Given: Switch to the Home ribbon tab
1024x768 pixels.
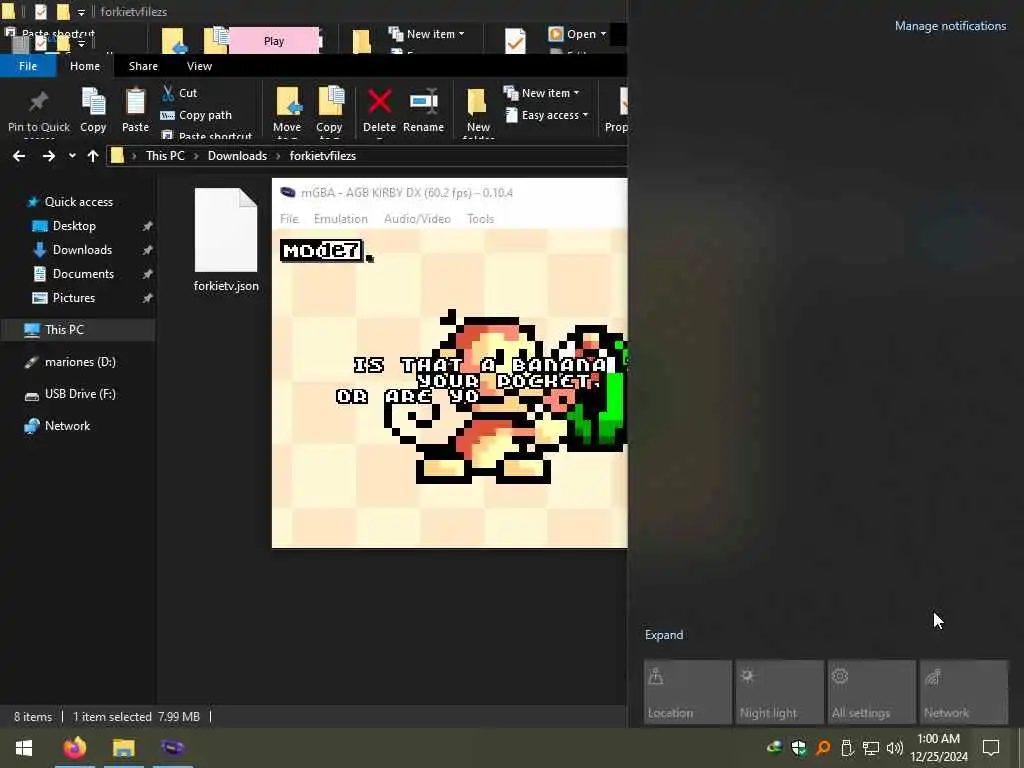Looking at the screenshot, I should click(85, 66).
